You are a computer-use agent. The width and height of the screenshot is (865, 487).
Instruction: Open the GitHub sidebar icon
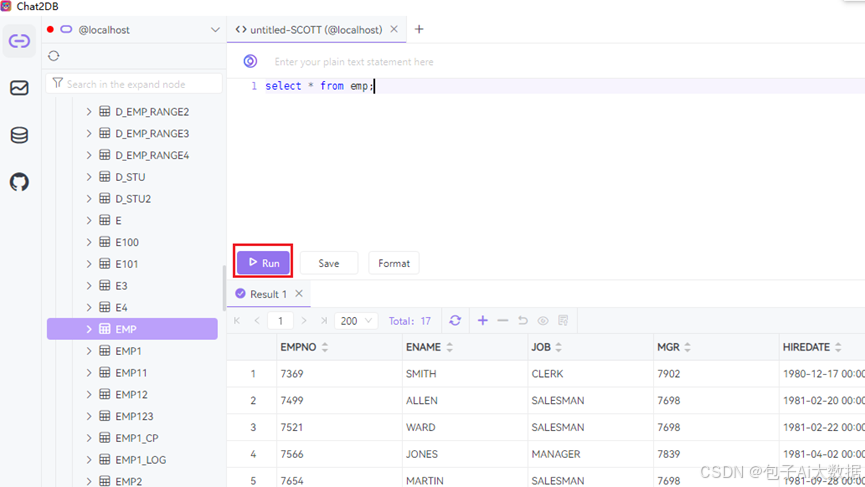click(19, 182)
